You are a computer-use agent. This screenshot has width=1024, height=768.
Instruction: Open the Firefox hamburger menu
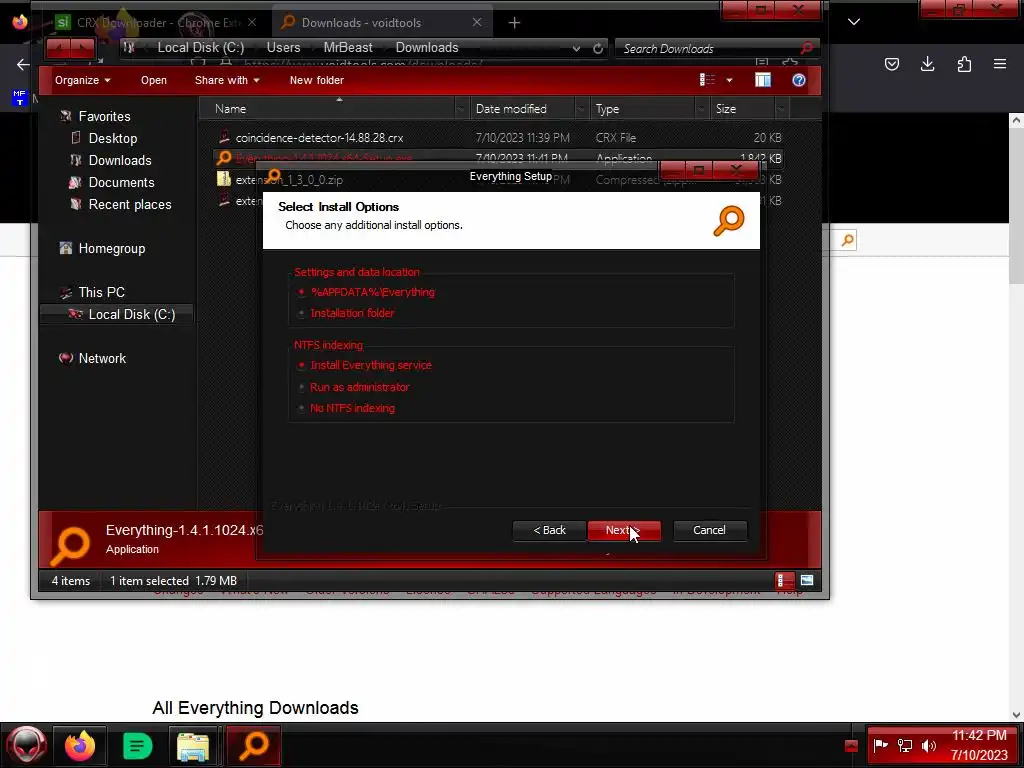coord(1000,64)
